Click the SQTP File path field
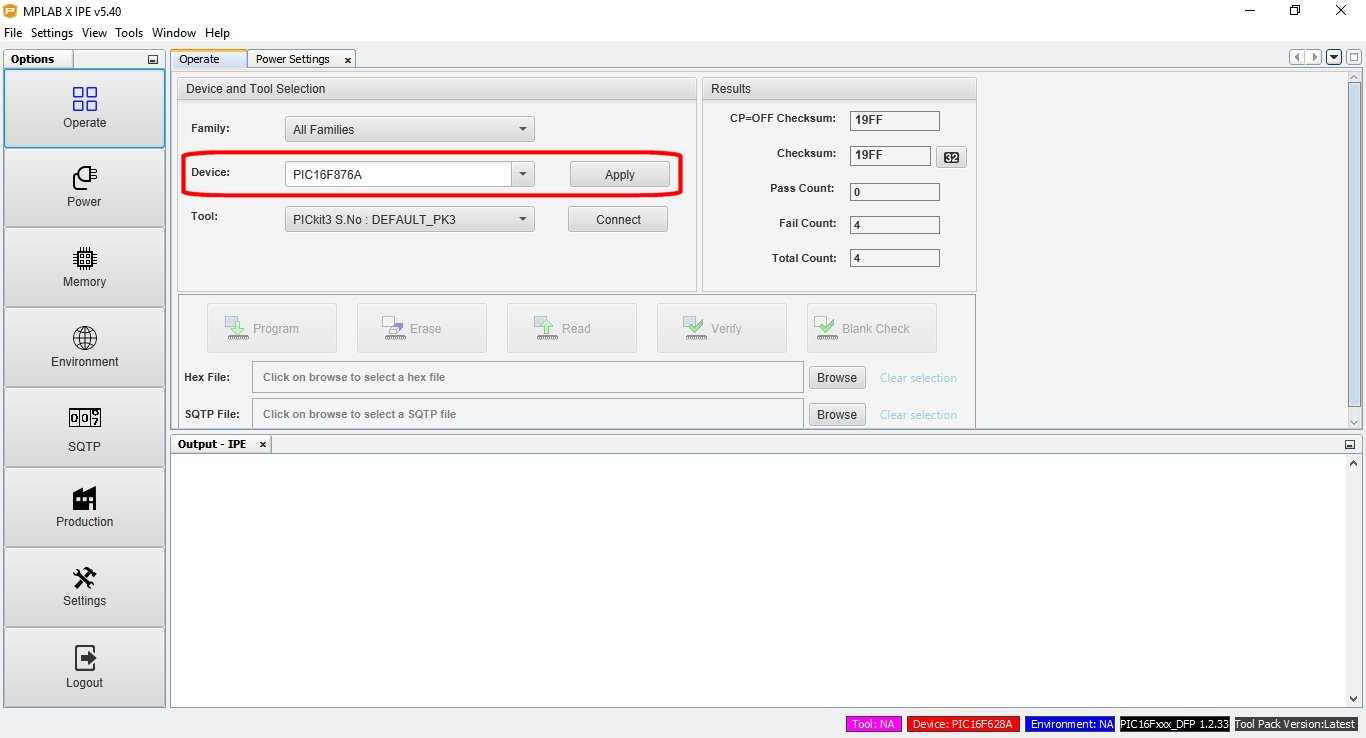Image resolution: width=1366 pixels, height=738 pixels. [x=528, y=414]
